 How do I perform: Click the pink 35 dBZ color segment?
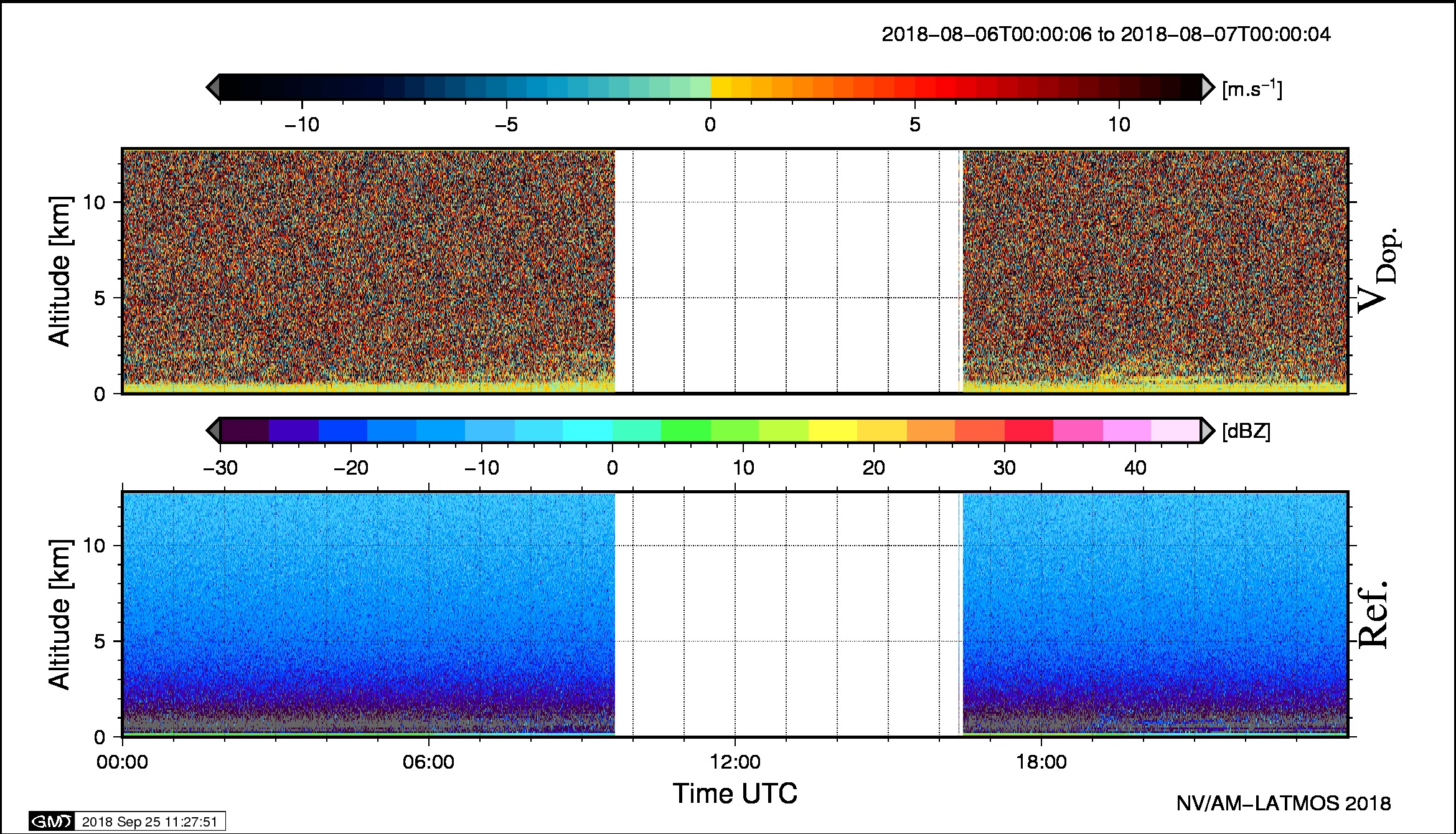(1078, 430)
